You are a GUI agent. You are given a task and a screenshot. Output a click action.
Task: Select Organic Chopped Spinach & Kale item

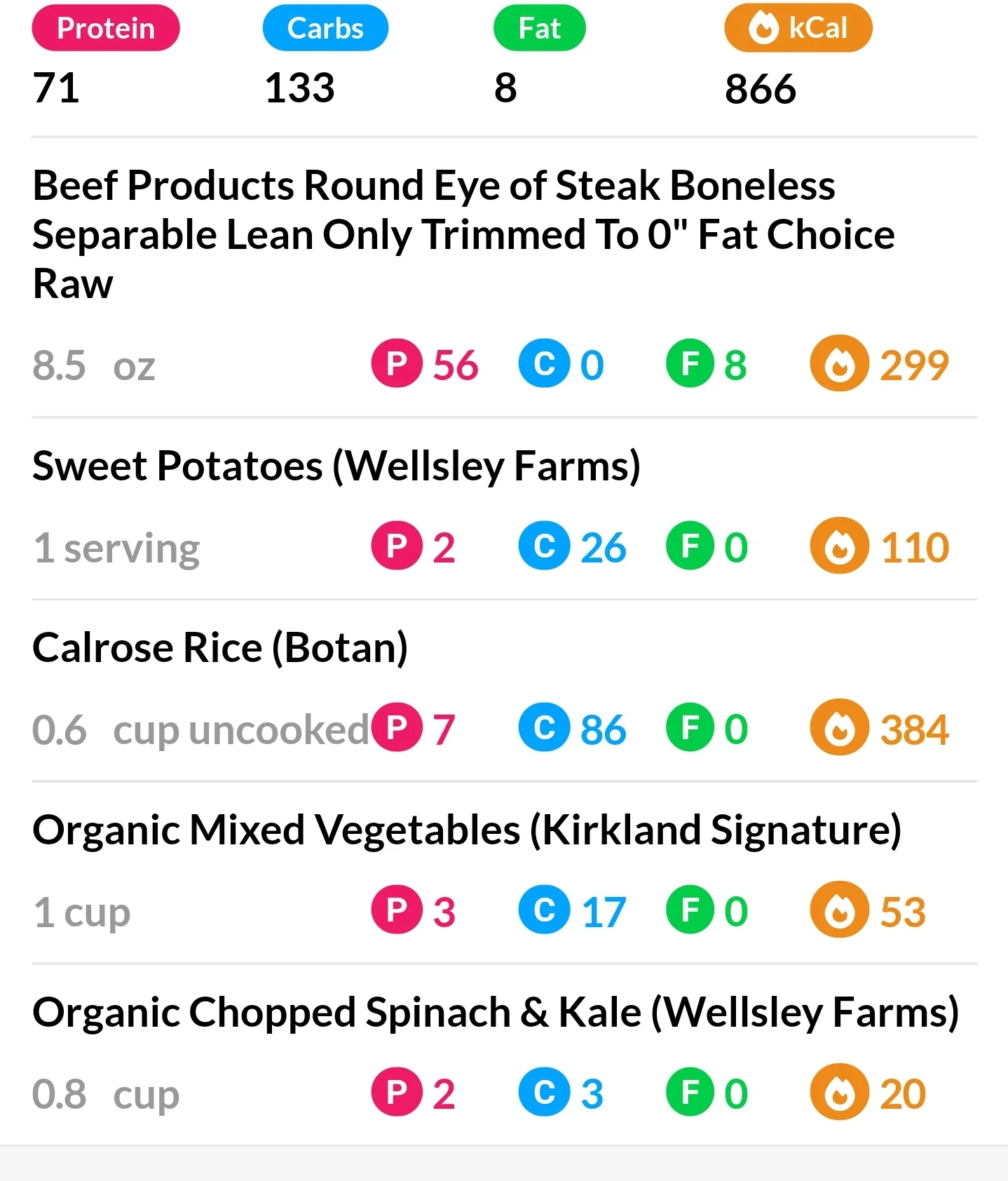coord(495,1012)
